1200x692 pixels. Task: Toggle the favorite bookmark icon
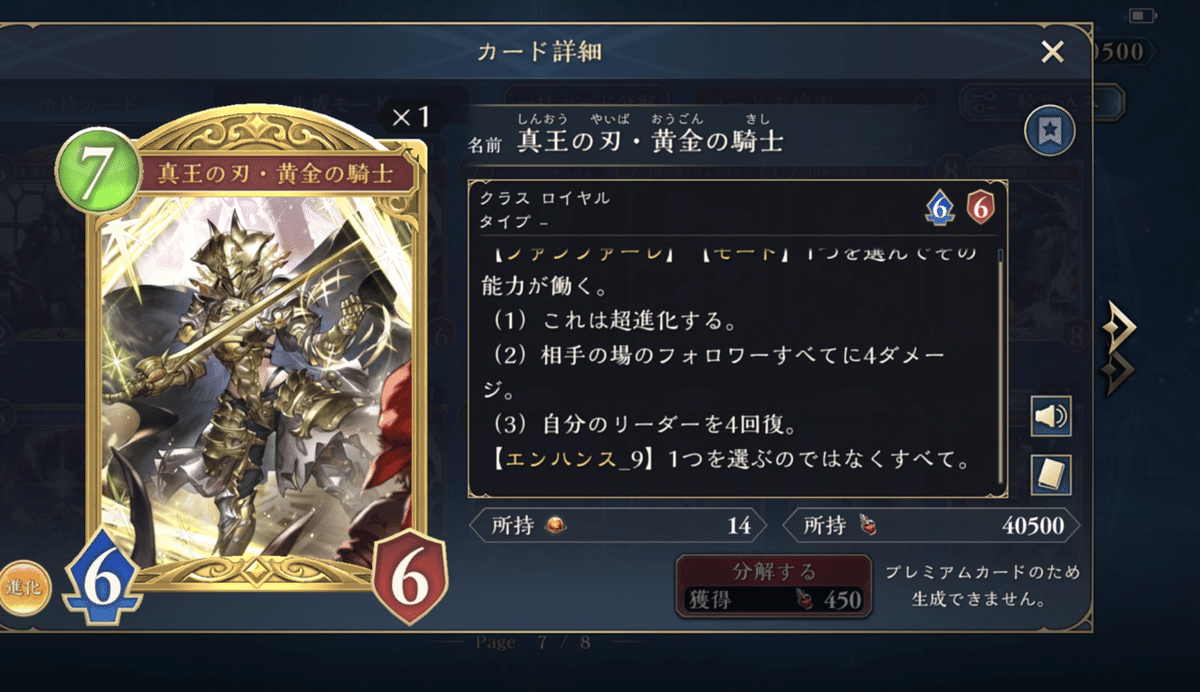[1050, 130]
